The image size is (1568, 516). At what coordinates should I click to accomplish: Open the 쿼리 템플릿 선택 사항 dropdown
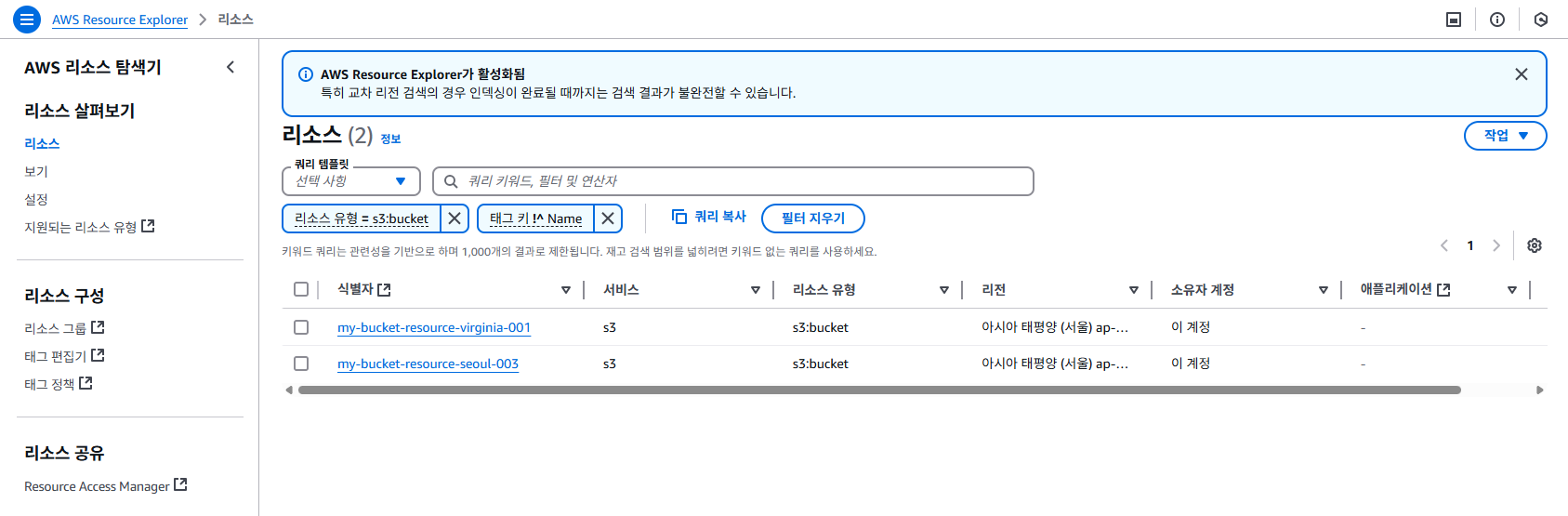coord(351,181)
